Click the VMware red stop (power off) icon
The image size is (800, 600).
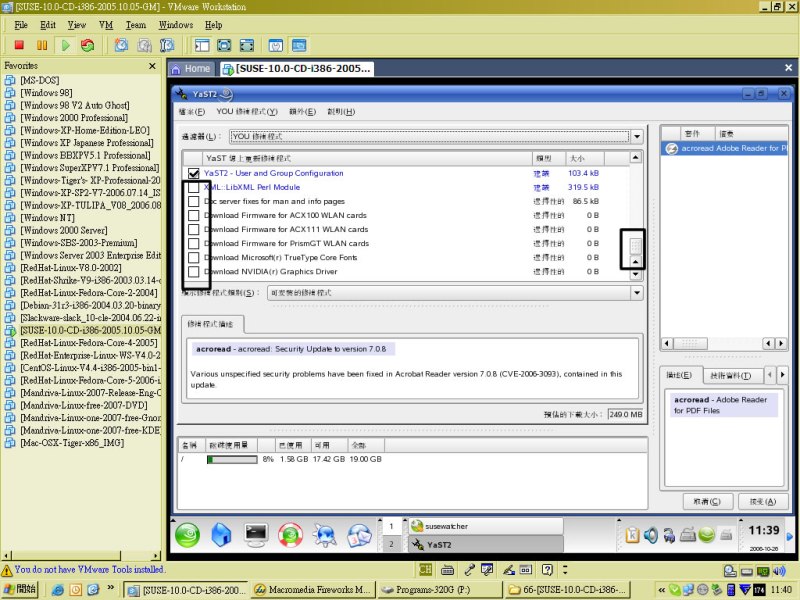click(19, 45)
